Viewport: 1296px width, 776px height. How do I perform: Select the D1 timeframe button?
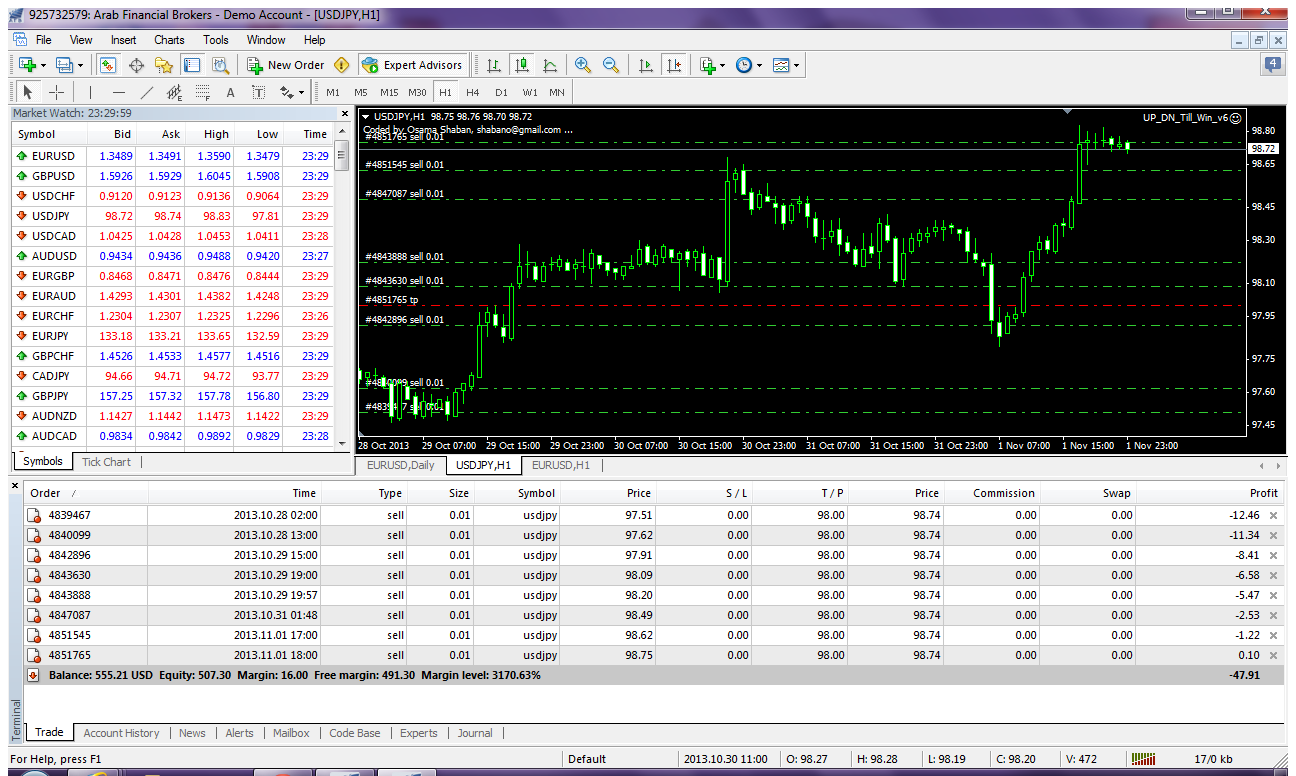501,92
